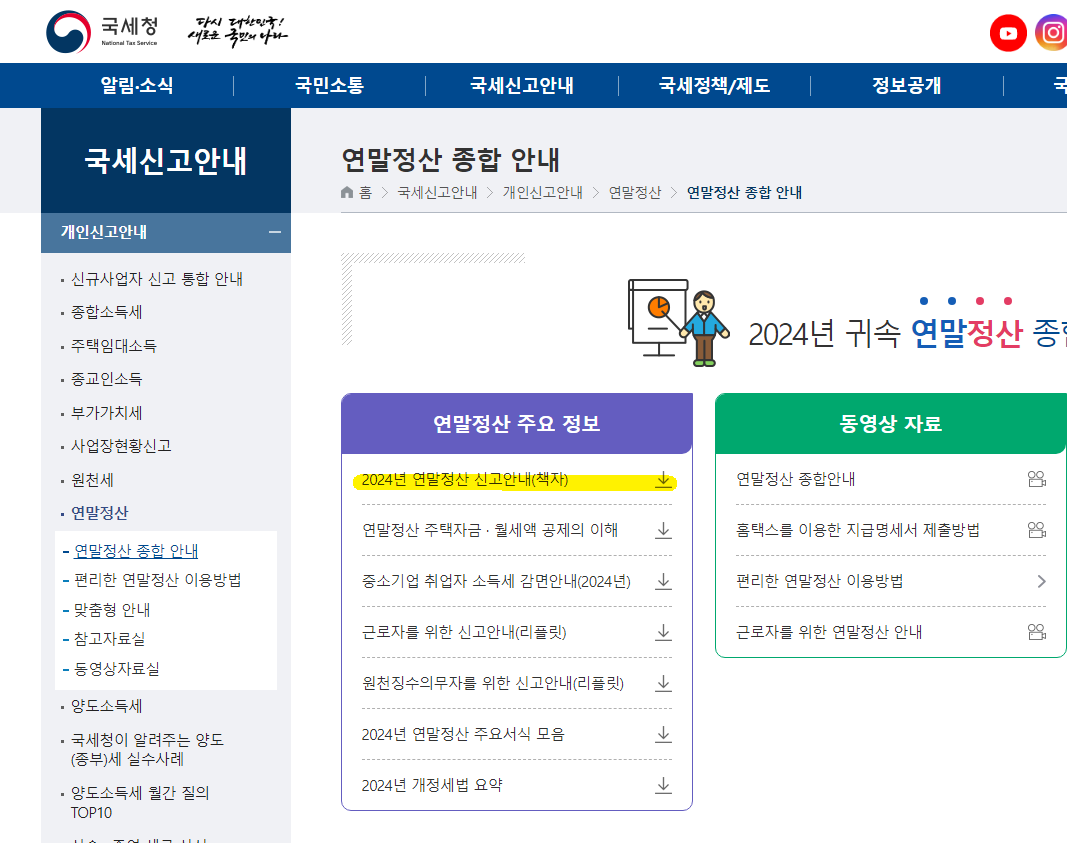This screenshot has height=843, width=1067.
Task: Open the video icon for 근로자를 위한 연말정산 안내
Action: coord(1037,633)
